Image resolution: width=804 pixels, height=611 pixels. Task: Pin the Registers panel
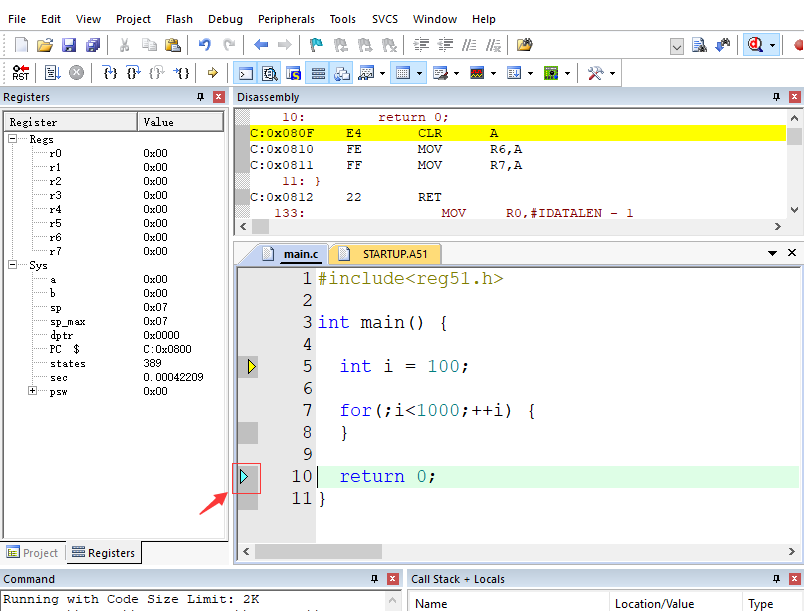point(200,97)
